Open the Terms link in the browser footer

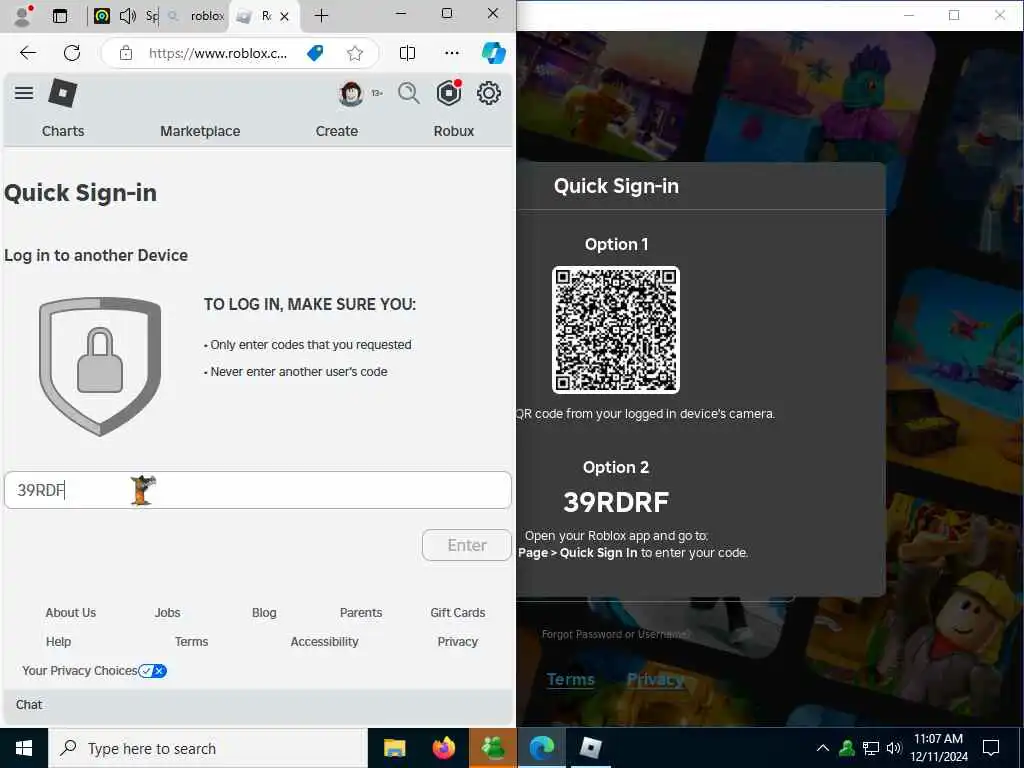(x=191, y=641)
